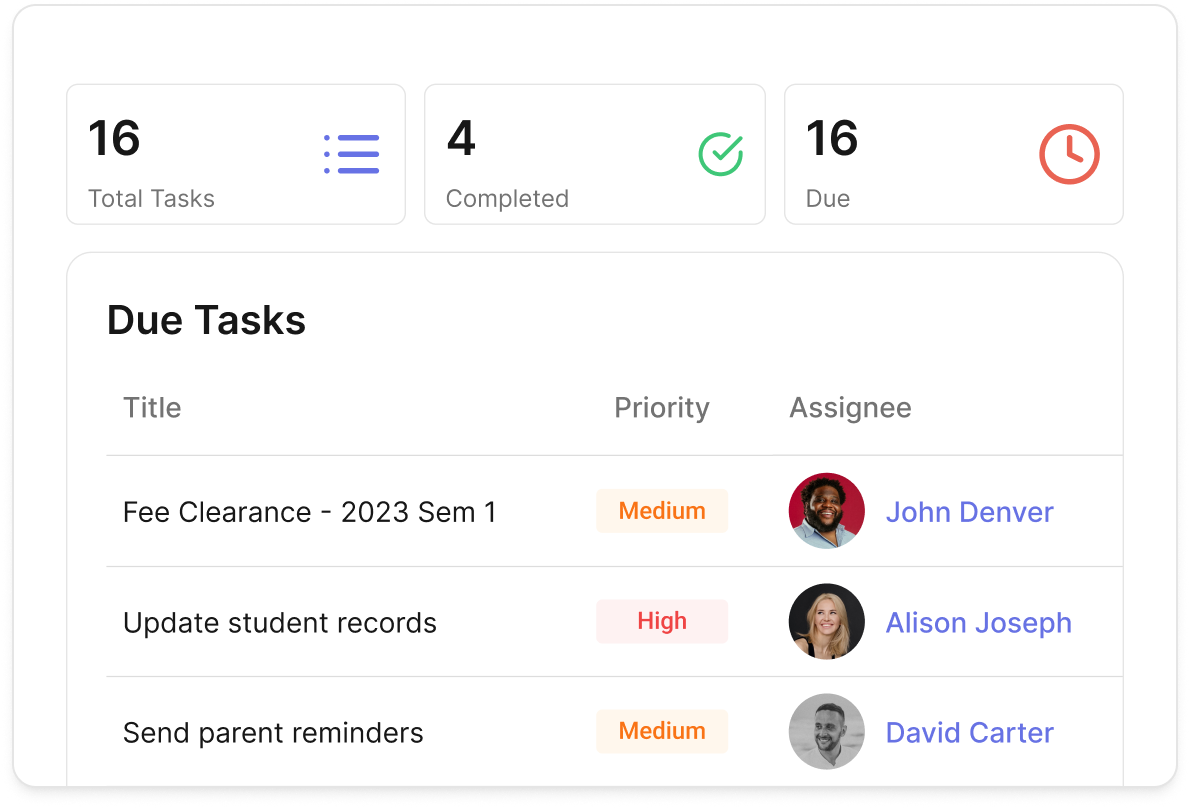Click Medium priority badge for Fee Clearance

click(x=662, y=511)
